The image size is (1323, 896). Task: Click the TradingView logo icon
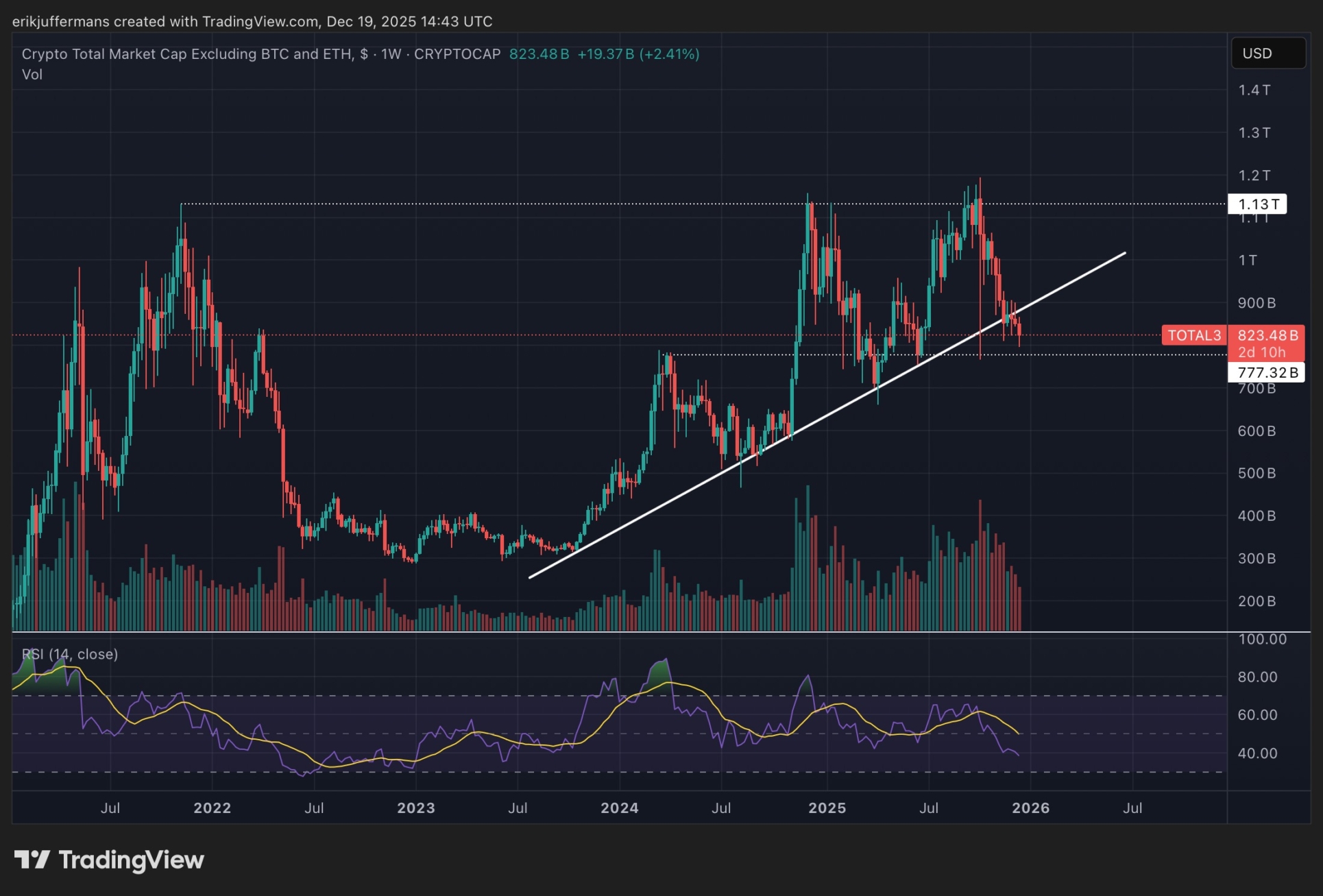click(32, 859)
